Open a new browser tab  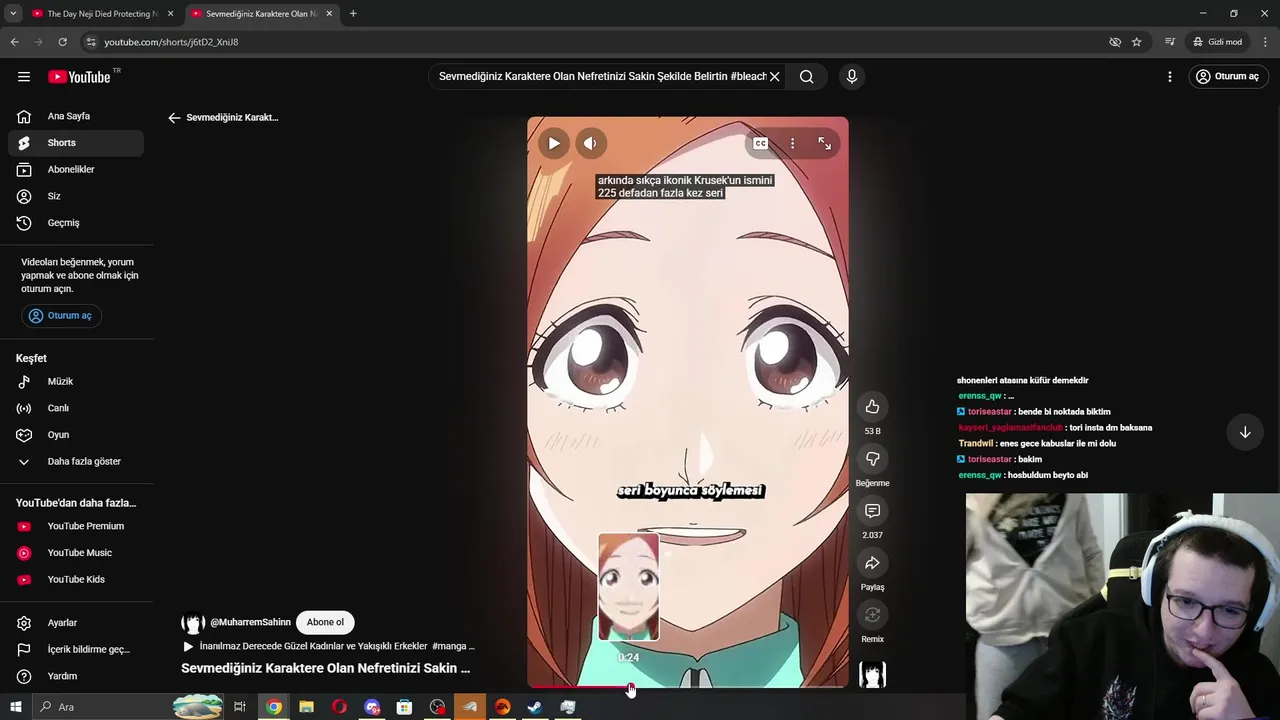point(353,14)
